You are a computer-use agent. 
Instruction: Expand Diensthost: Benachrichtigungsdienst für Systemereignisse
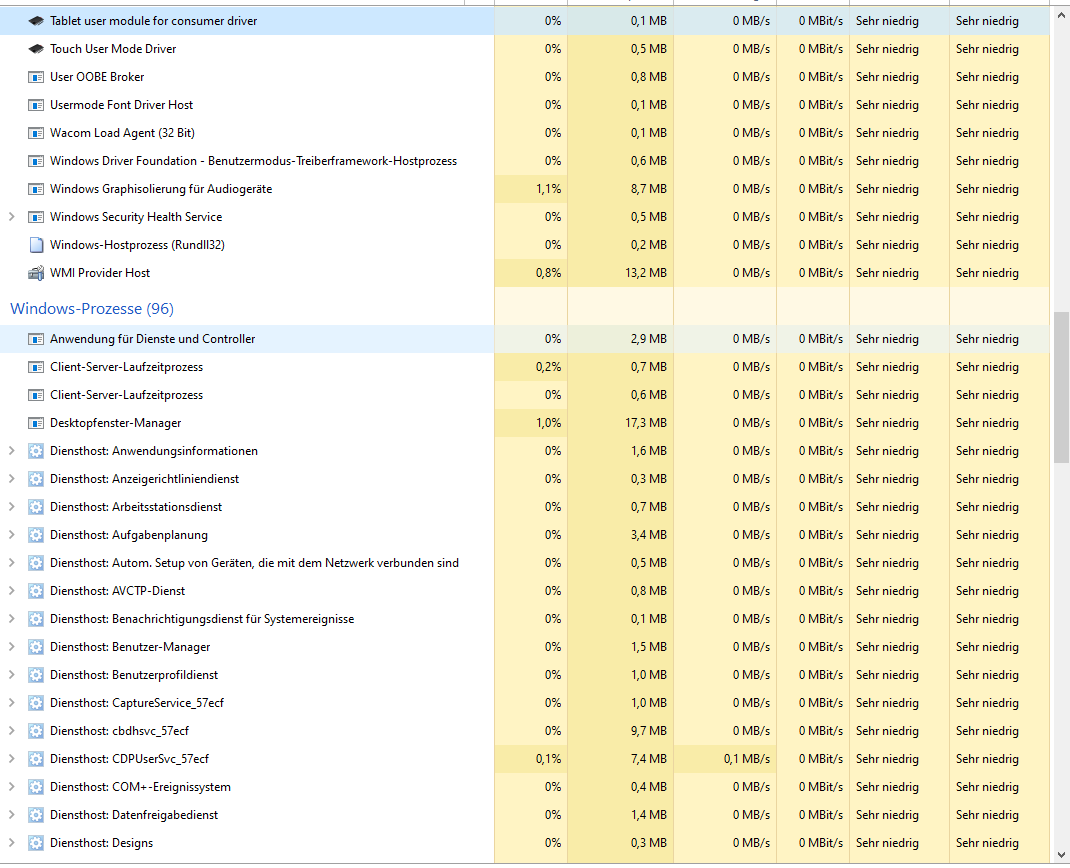click(x=12, y=619)
